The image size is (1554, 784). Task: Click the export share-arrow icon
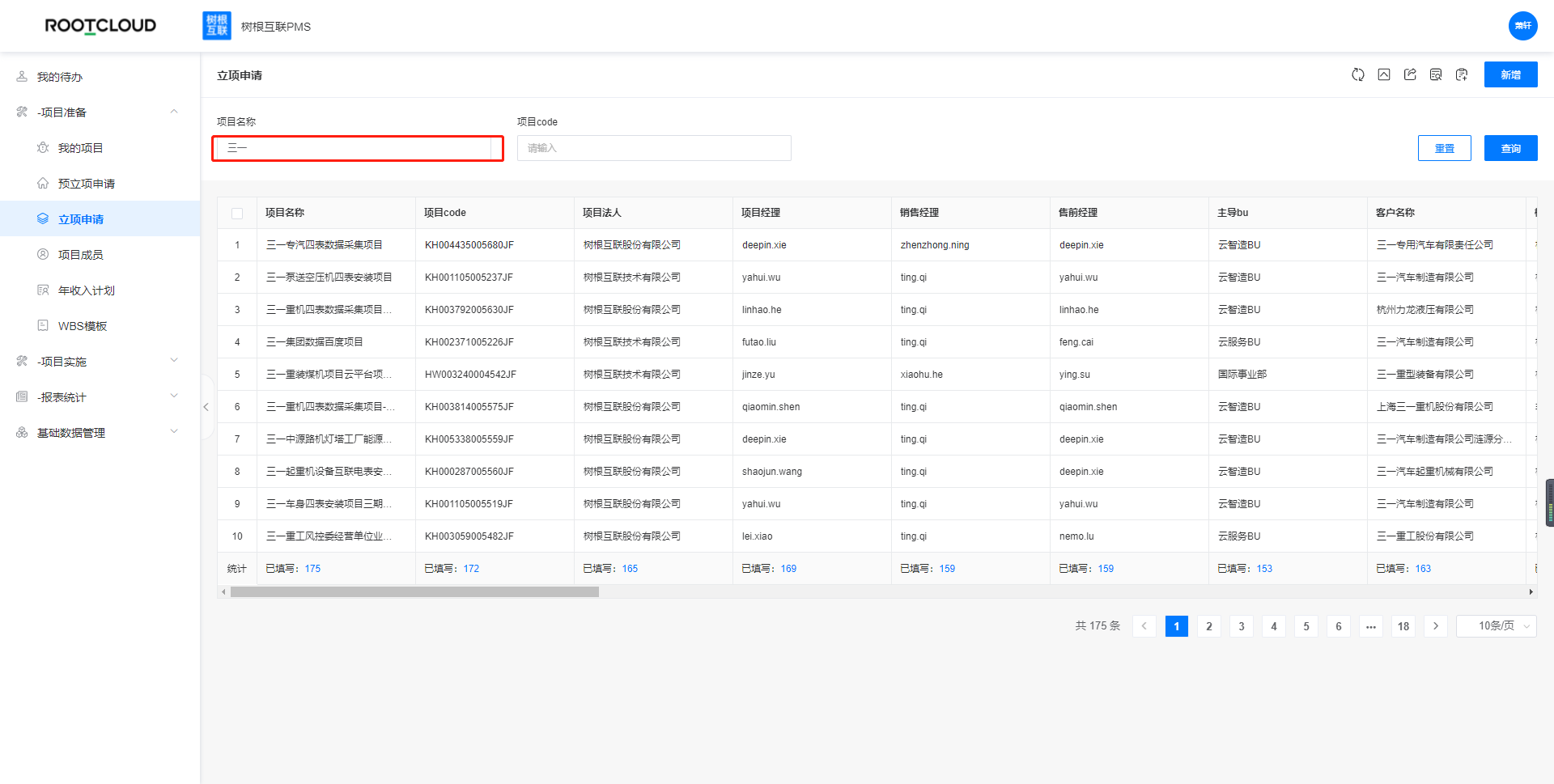(1410, 74)
